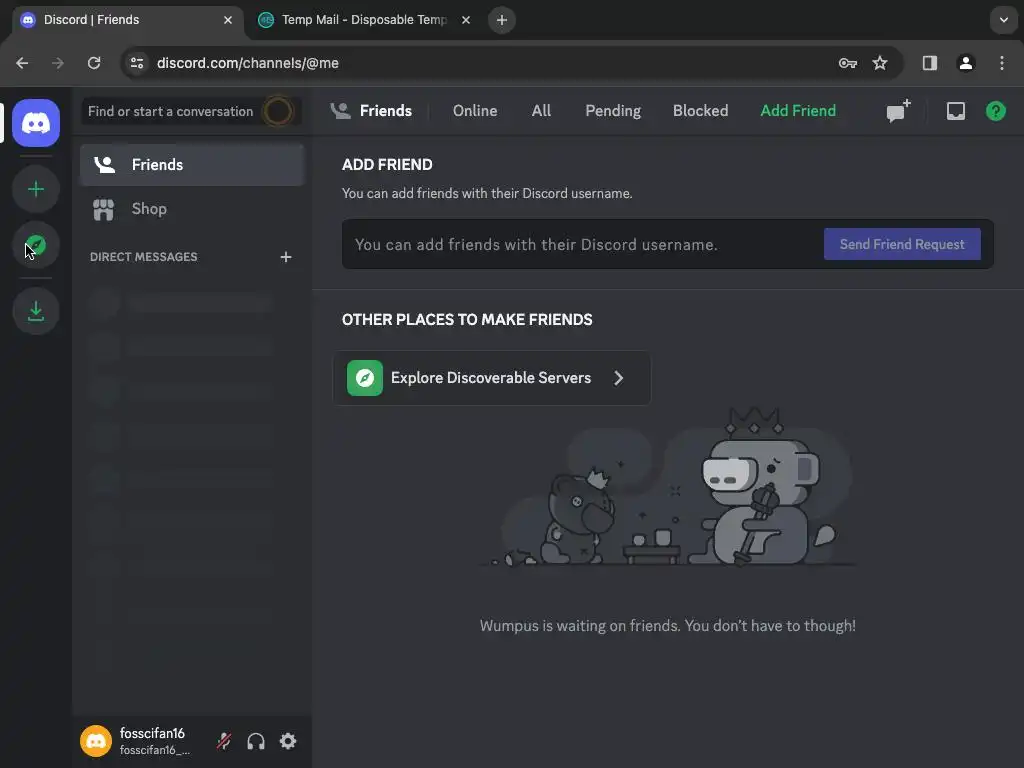Open a new browser tab
Viewport: 1024px width, 768px height.
pos(502,20)
